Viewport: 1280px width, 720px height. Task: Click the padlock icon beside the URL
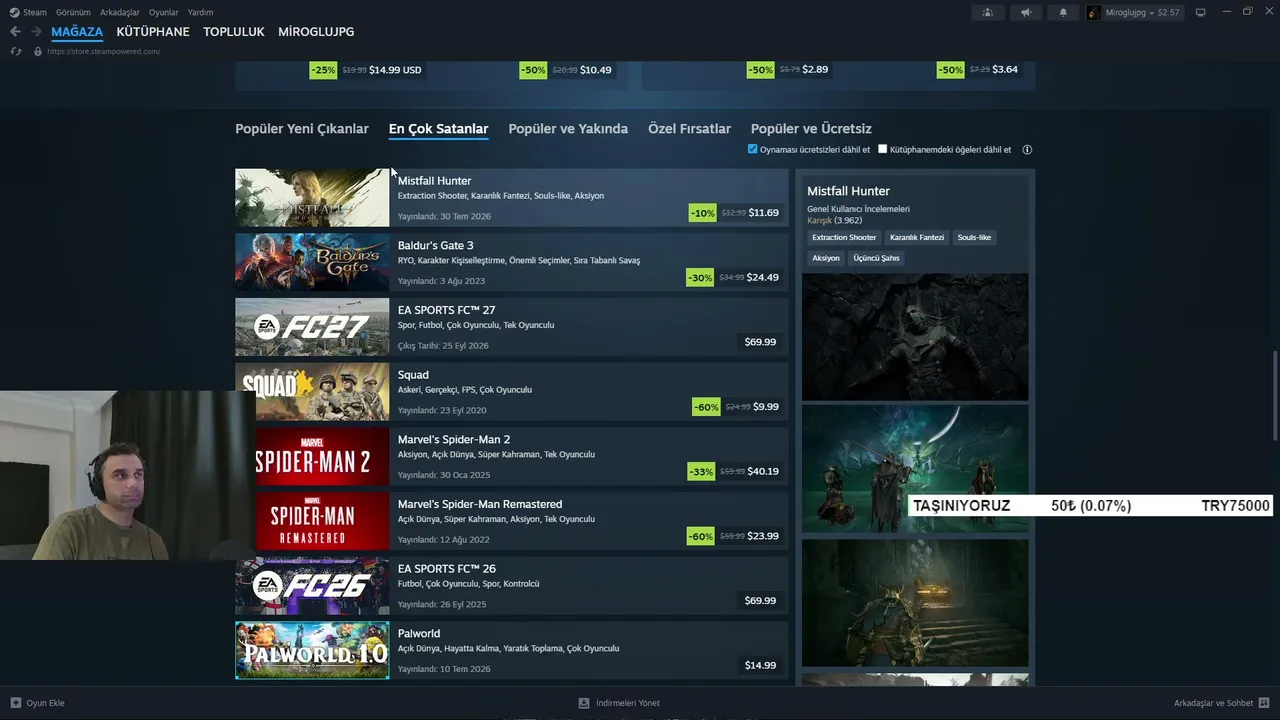pyautogui.click(x=38, y=51)
